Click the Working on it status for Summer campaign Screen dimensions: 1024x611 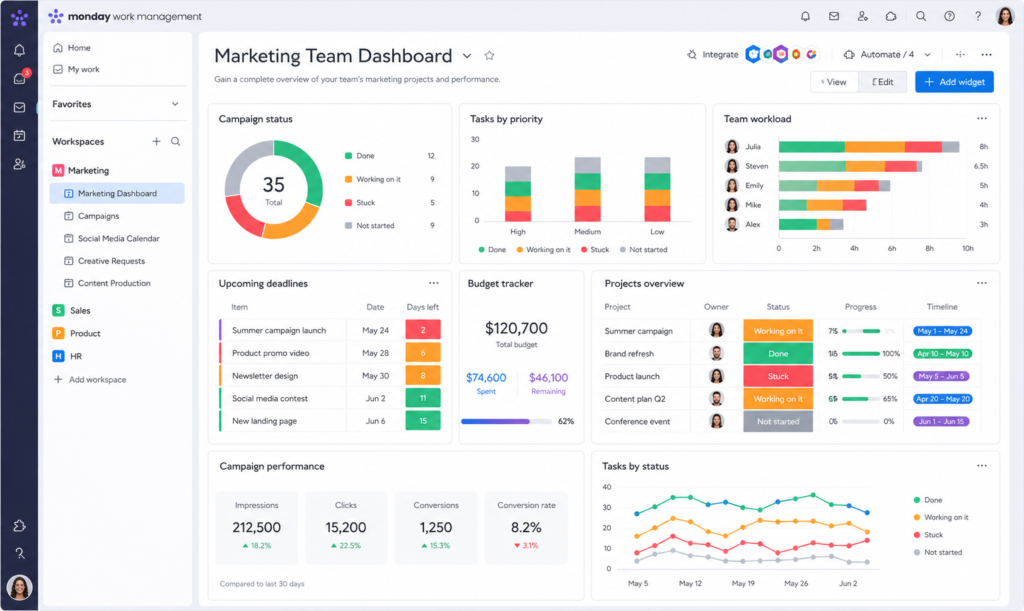[x=777, y=331]
